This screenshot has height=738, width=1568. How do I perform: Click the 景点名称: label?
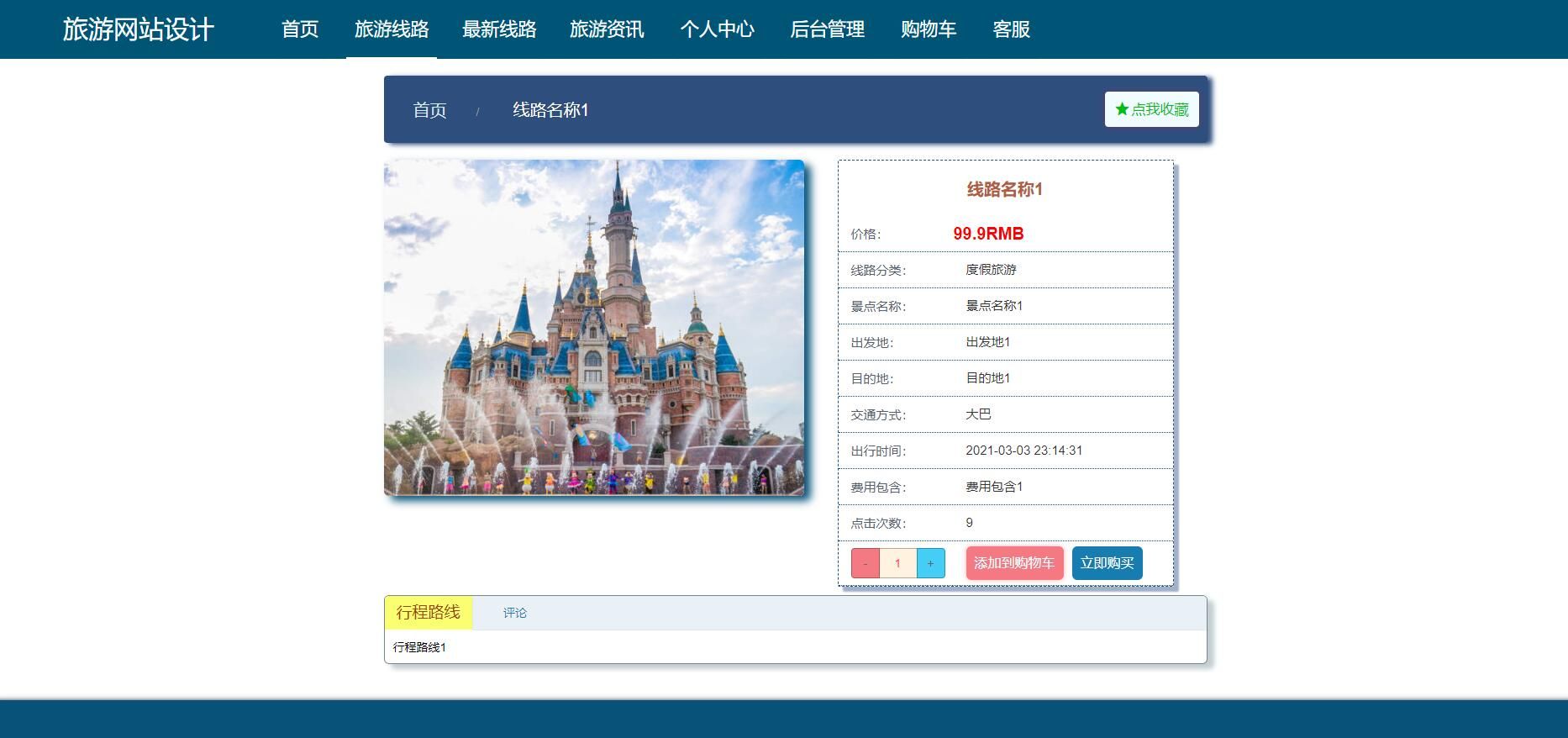[x=878, y=307]
